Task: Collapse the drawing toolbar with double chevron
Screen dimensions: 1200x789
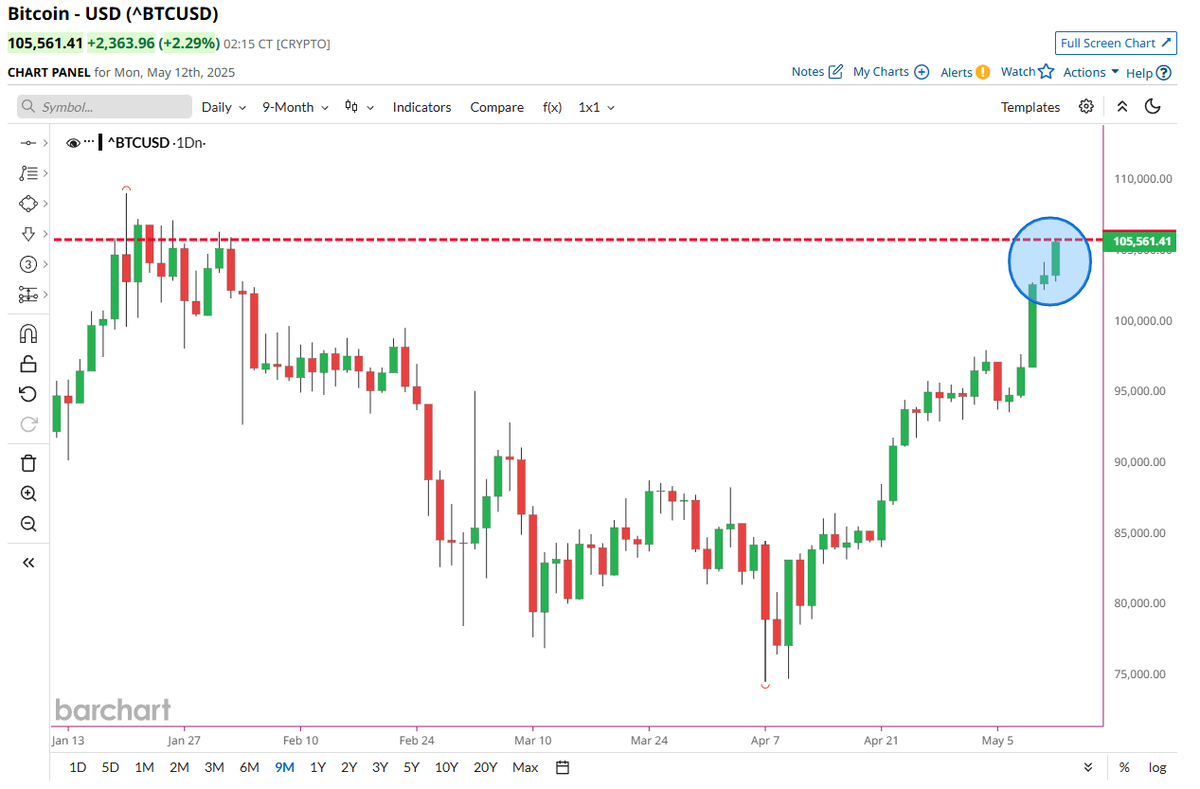Action: pyautogui.click(x=28, y=562)
